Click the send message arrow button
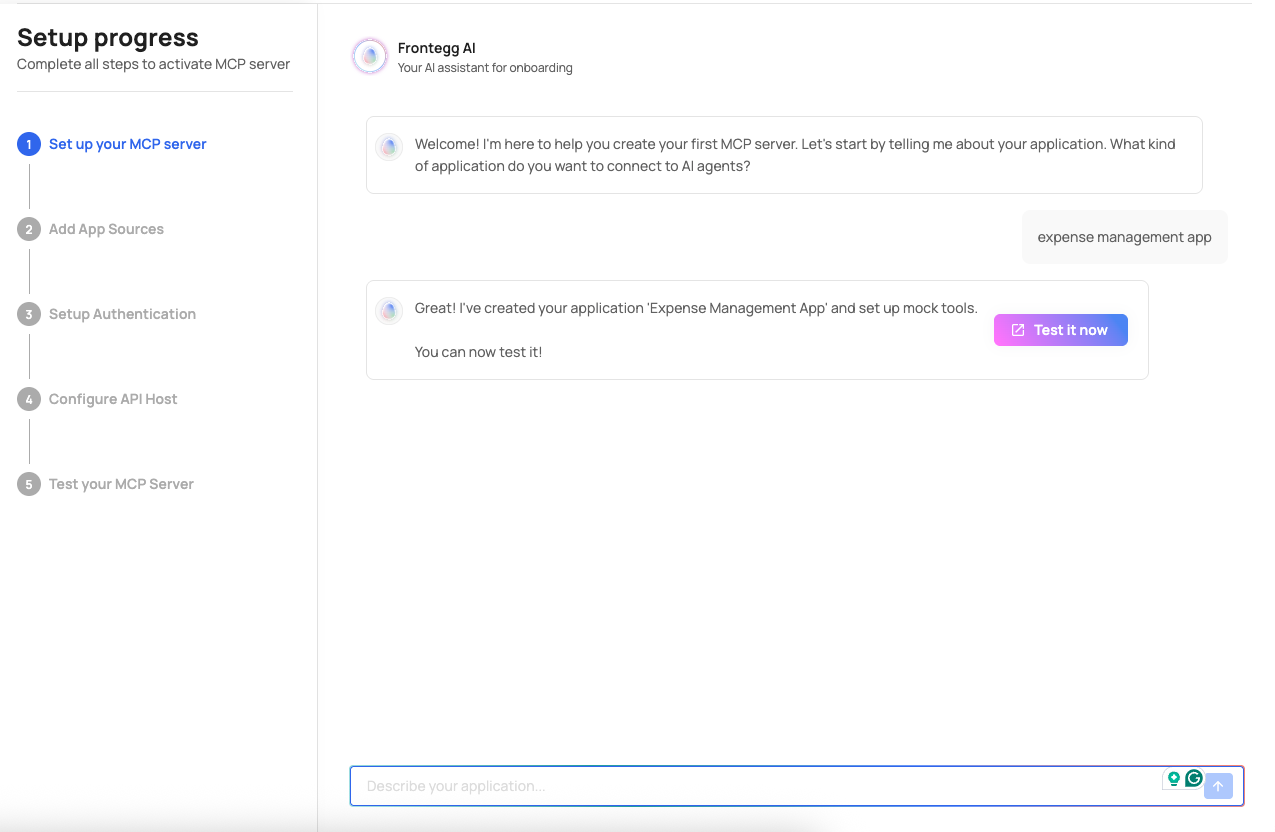 [1218, 786]
